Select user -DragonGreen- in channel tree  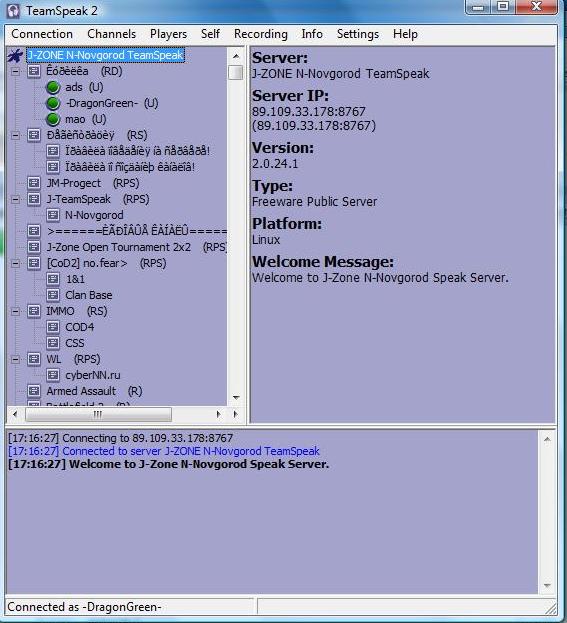tap(112, 103)
